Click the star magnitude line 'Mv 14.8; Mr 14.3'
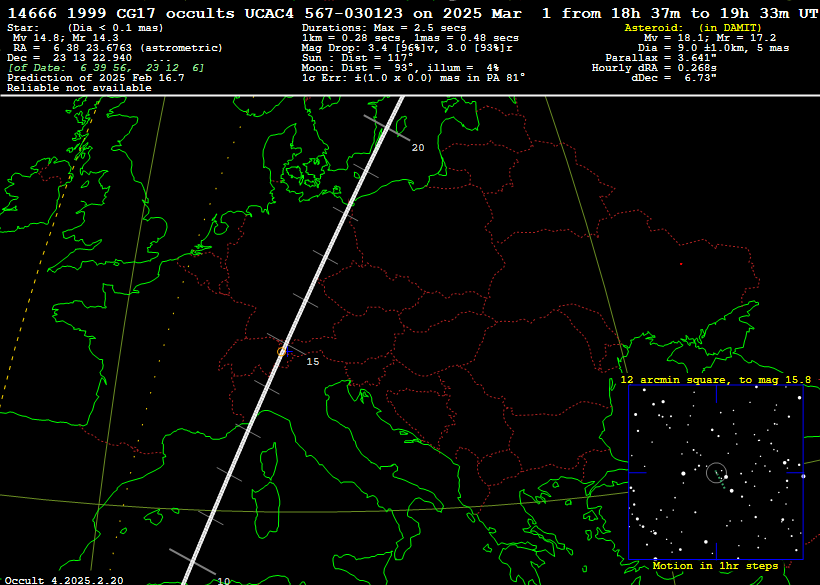Viewport: 820px width, 585px height. tap(66, 38)
